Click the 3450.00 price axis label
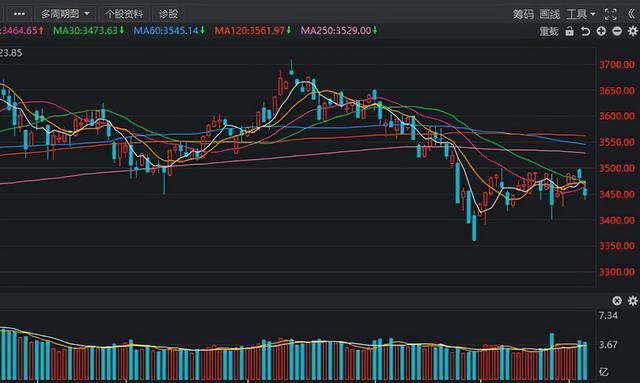The width and height of the screenshot is (640, 383). coord(617,194)
